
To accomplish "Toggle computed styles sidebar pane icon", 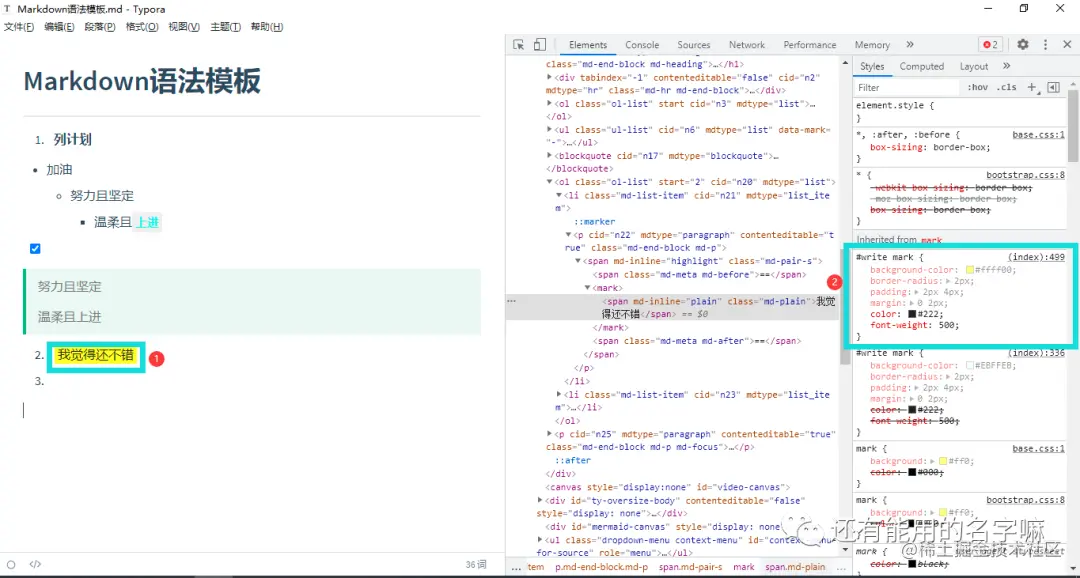I will tap(1053, 87).
